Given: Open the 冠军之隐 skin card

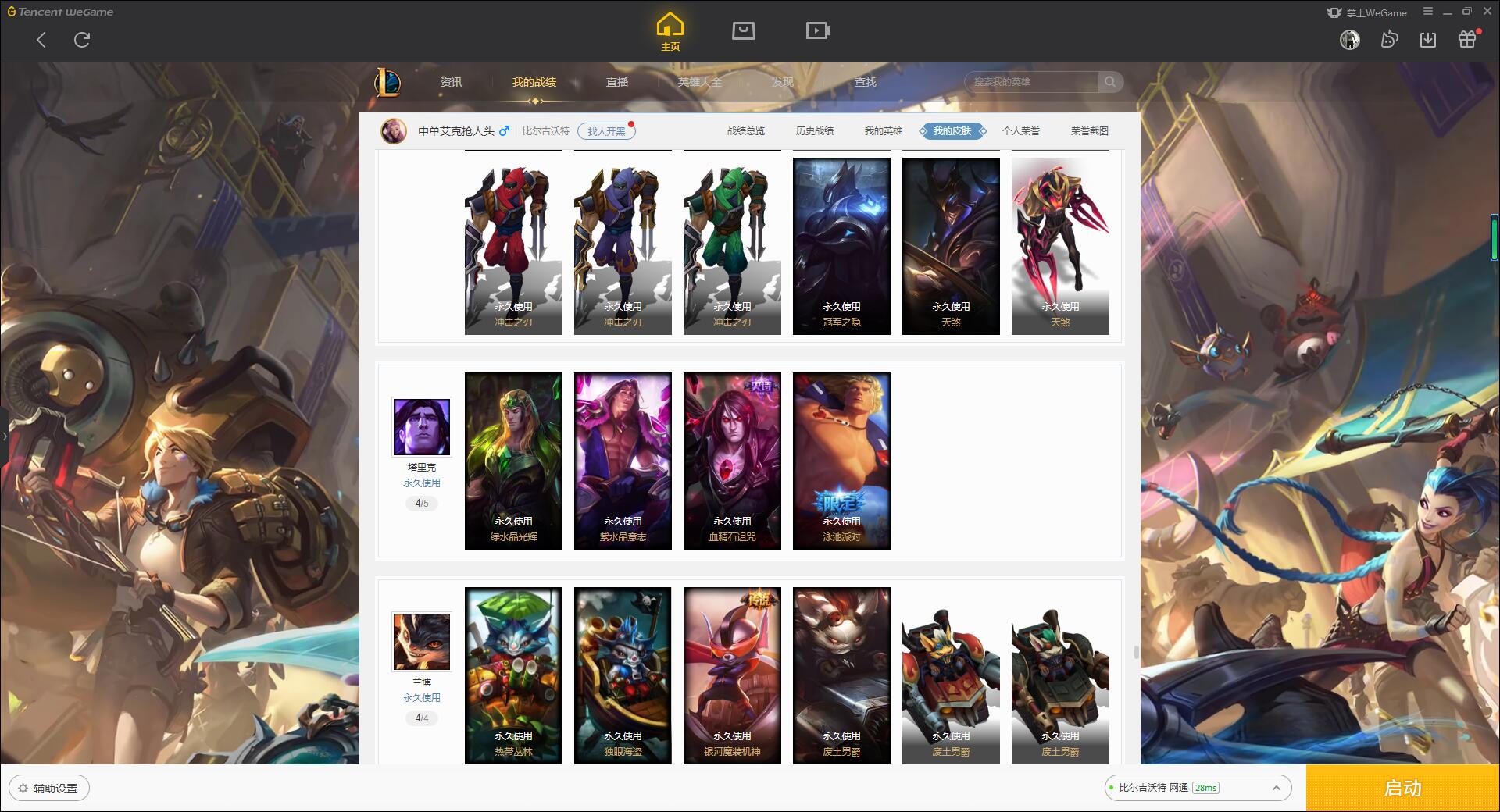Looking at the screenshot, I should (841, 246).
